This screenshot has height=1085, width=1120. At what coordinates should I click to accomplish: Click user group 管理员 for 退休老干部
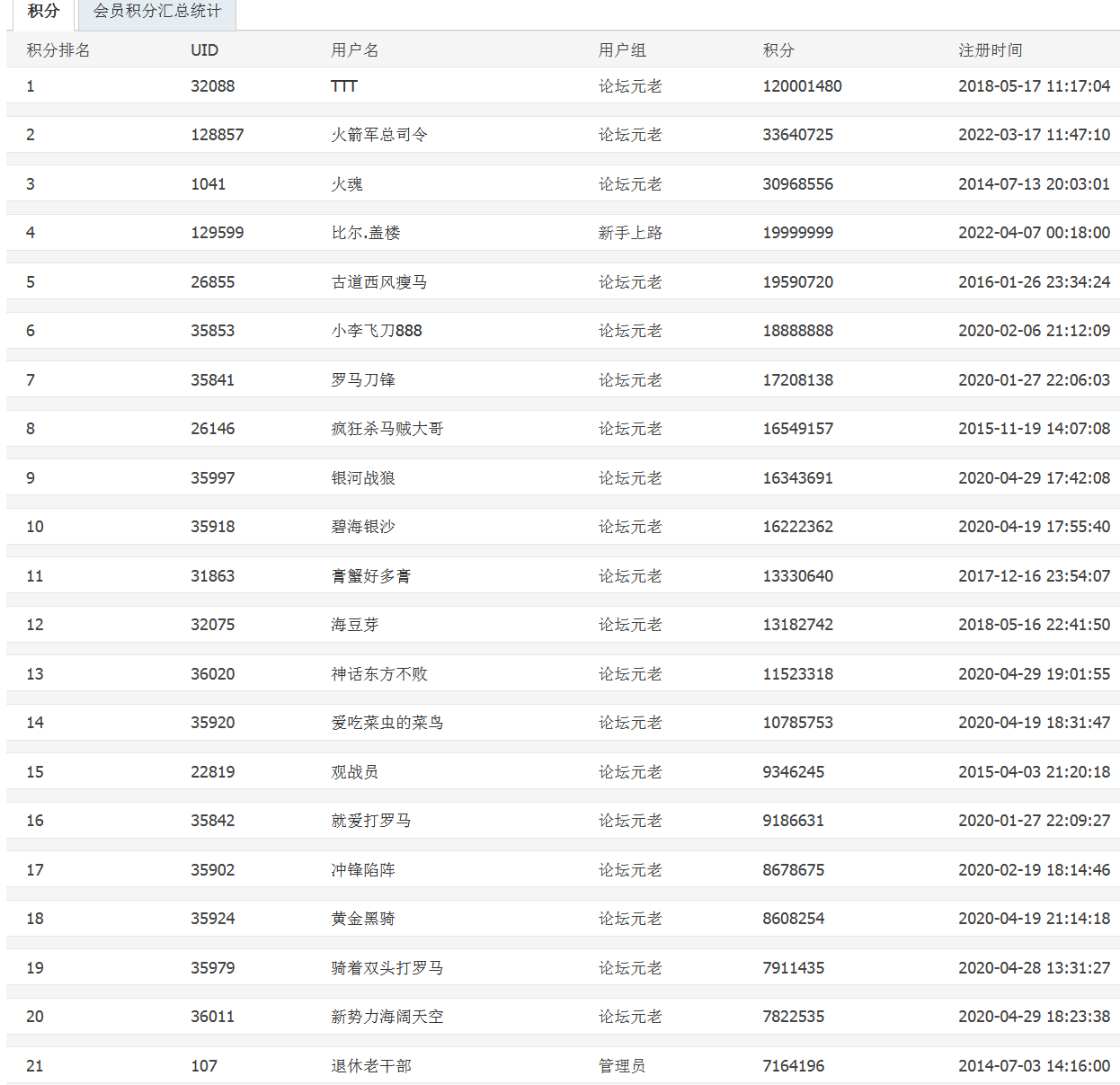[622, 1066]
